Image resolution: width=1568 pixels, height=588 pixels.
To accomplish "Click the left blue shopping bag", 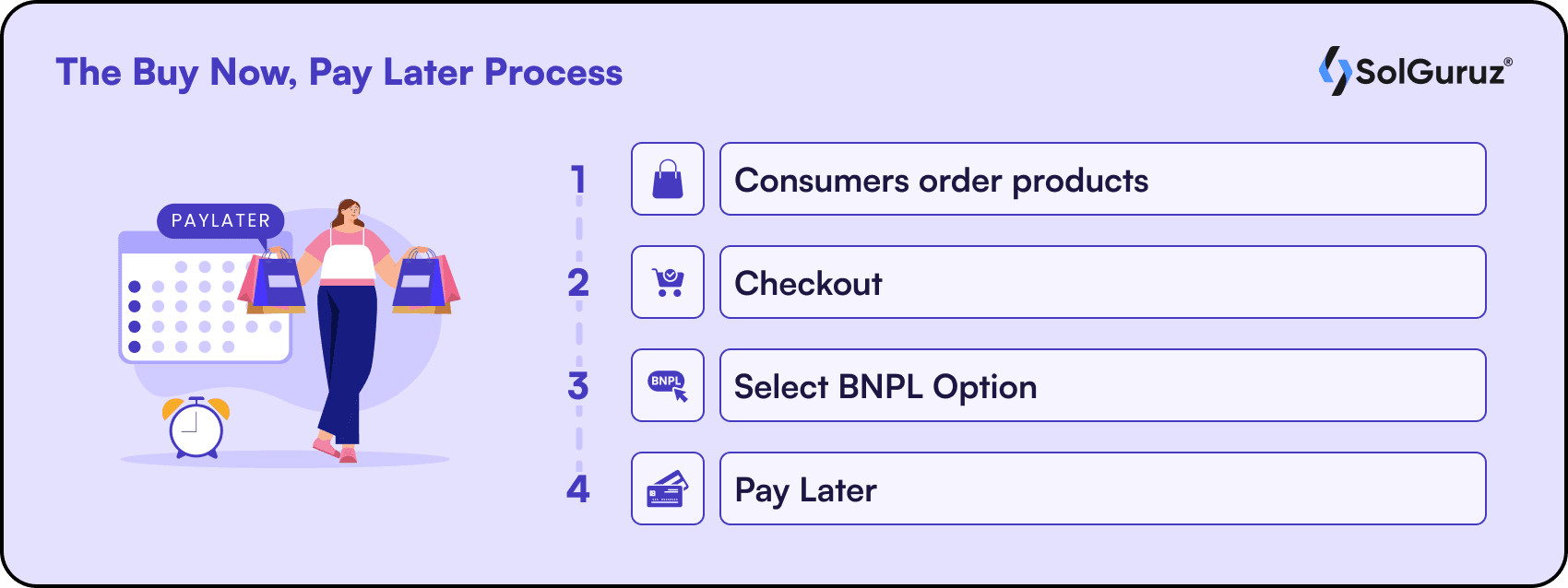I will (279, 282).
